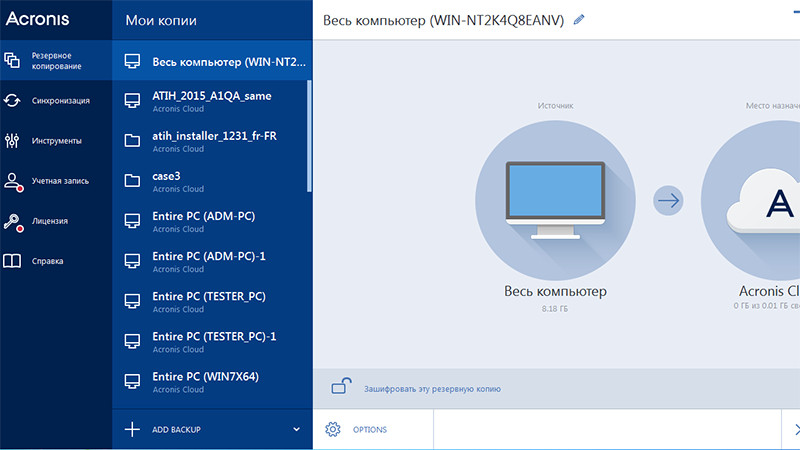This screenshot has height=450, width=800.
Task: Click the Options gear icon
Action: pyautogui.click(x=333, y=429)
